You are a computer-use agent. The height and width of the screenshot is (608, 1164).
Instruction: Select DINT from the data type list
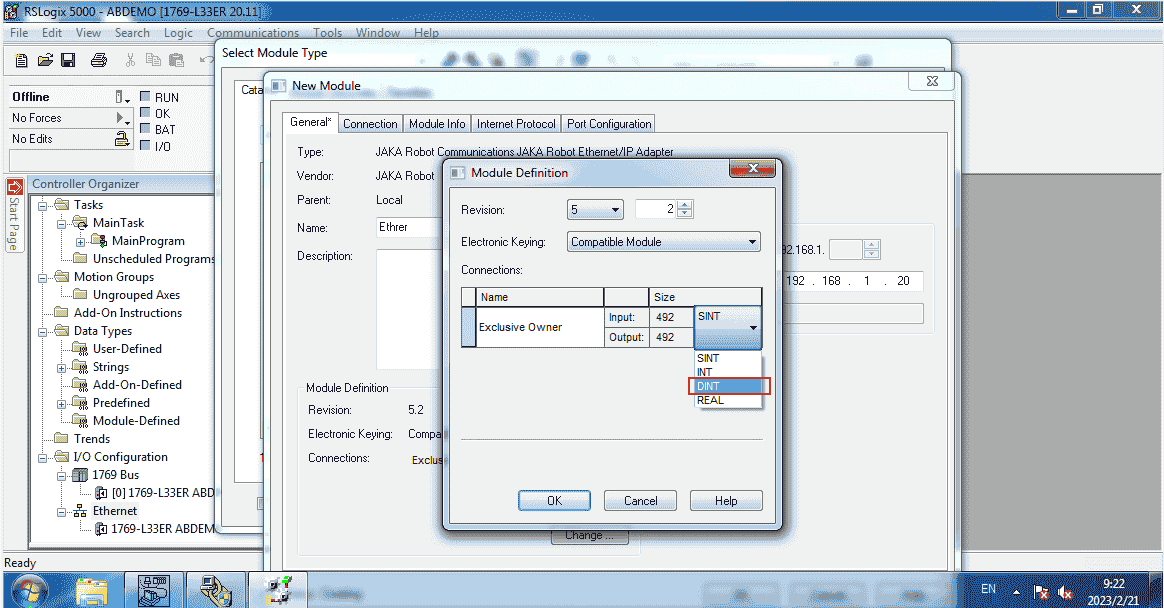click(x=728, y=386)
